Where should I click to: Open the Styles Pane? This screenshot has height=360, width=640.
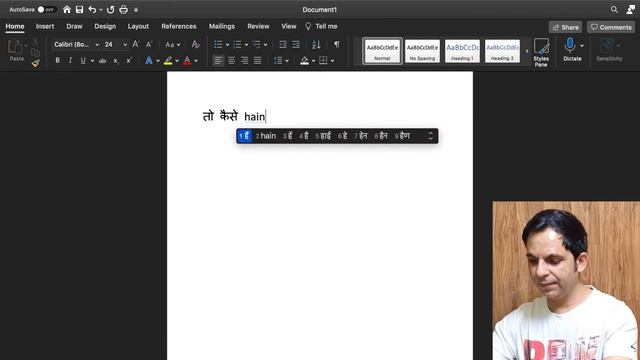coord(541,52)
